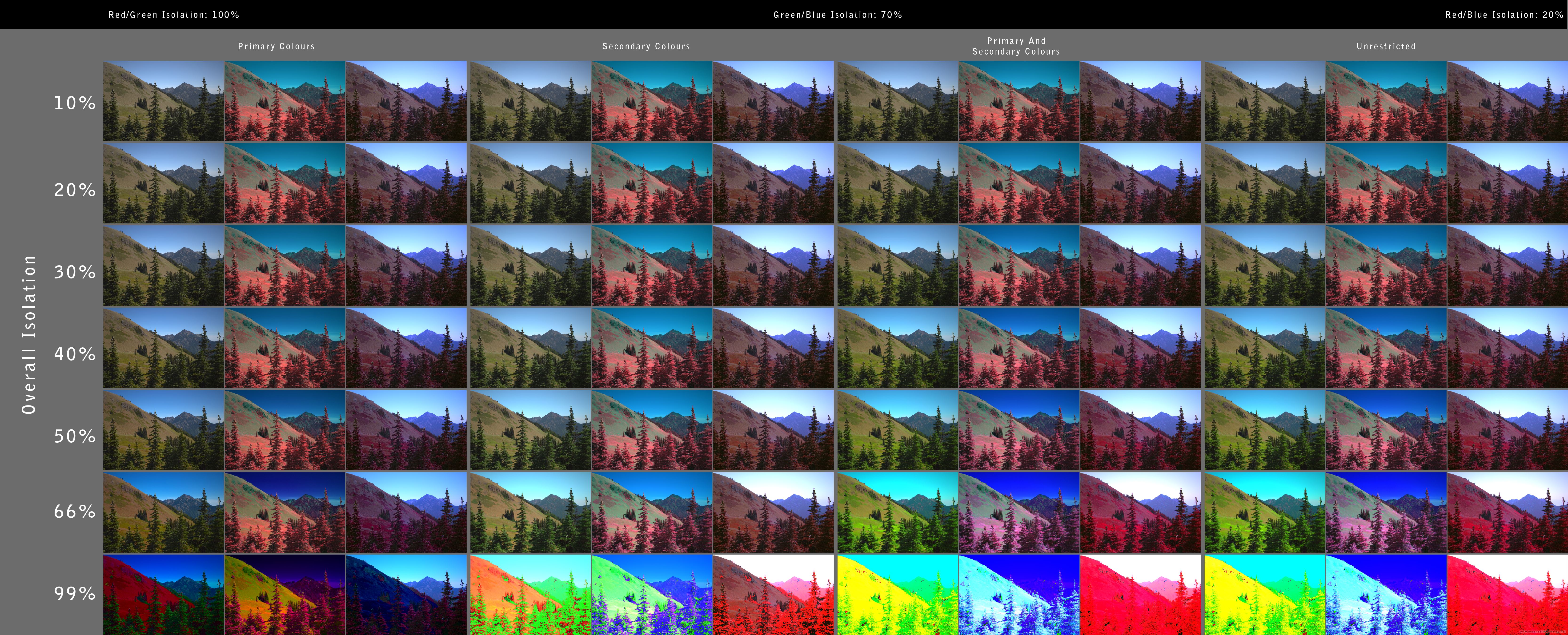Select bright green Primary And Secondary thumbnail at 66%
1568x635 pixels.
click(x=898, y=512)
